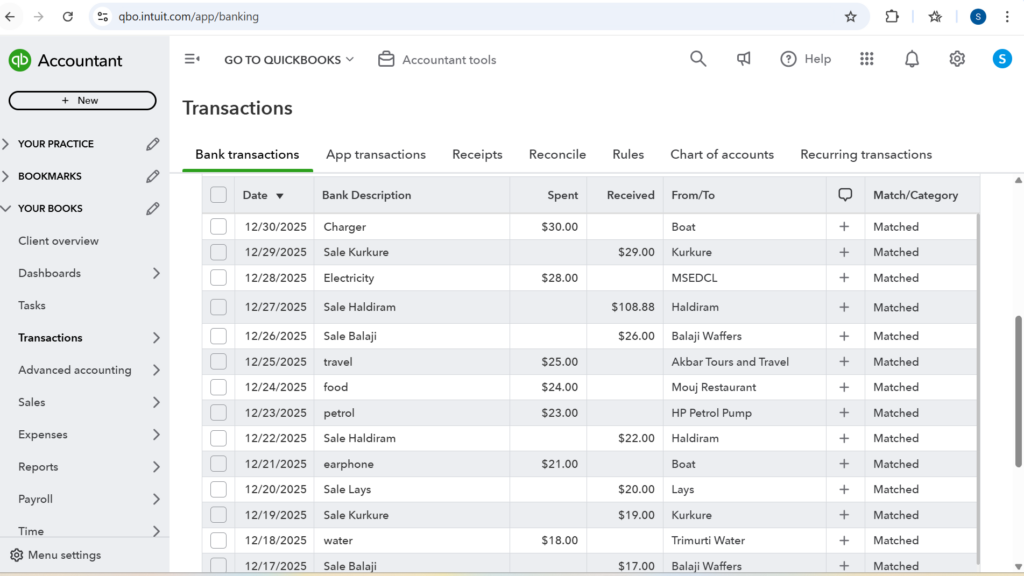Image resolution: width=1024 pixels, height=576 pixels.
Task: Open the apps grid icon
Action: click(x=867, y=59)
